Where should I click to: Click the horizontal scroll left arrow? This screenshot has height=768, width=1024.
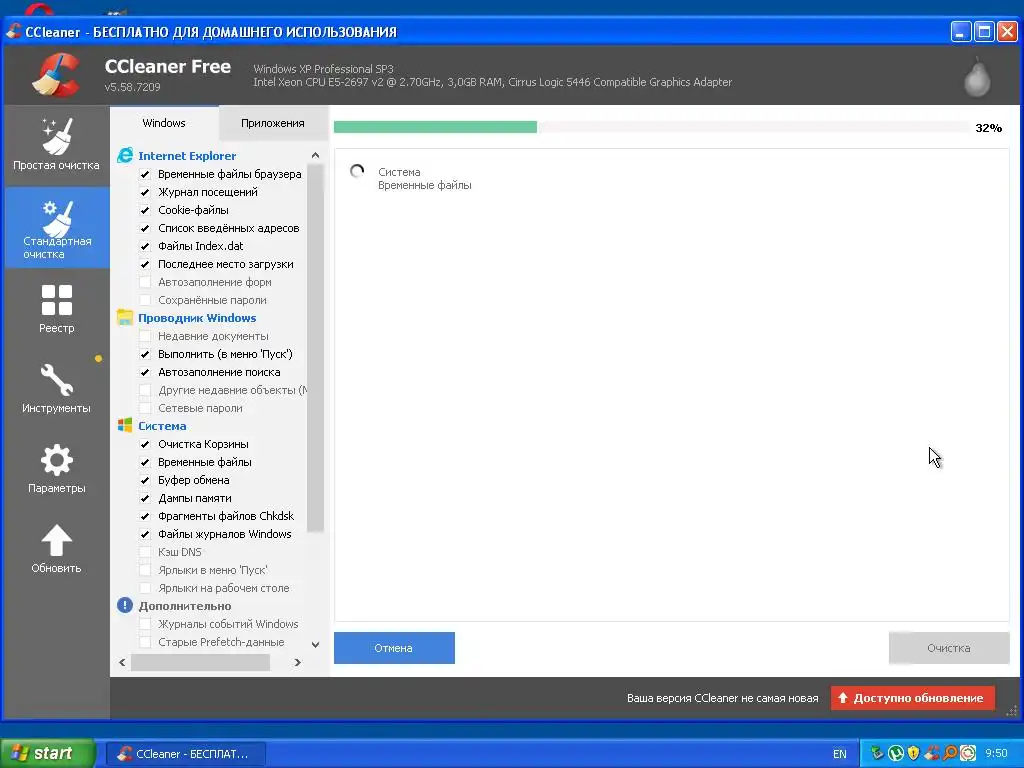tap(122, 662)
